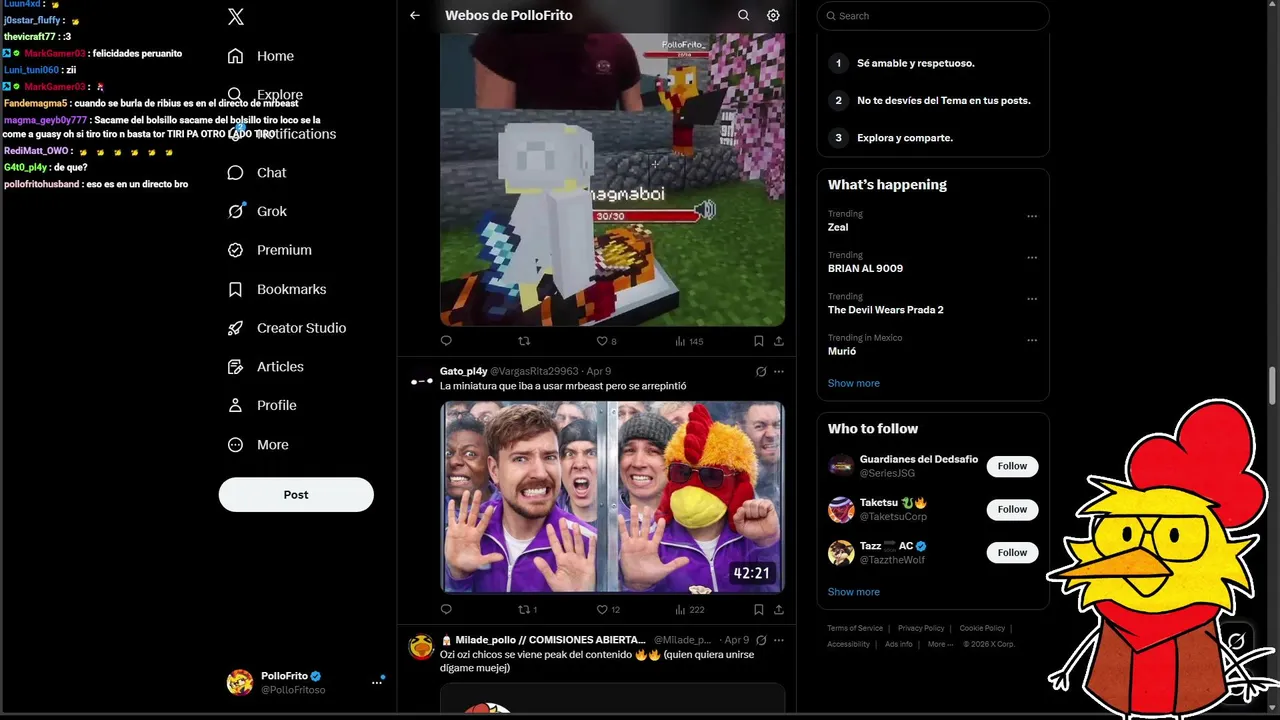Open Cookie Policy link
1280x720 pixels.
tap(982, 628)
